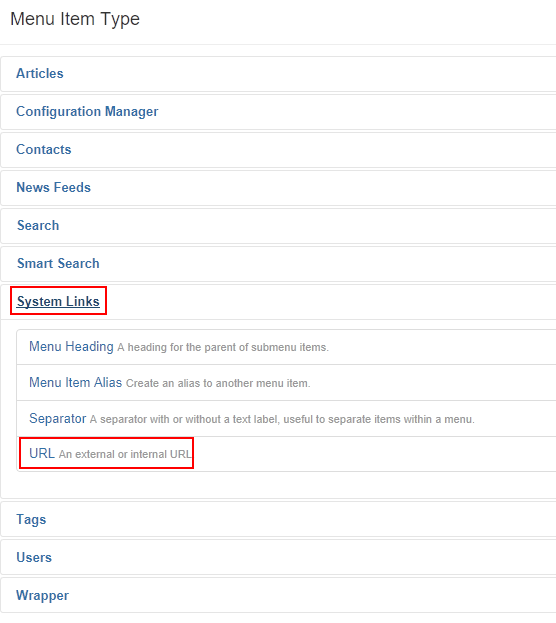Expand the Articles menu item type

click(x=40, y=74)
